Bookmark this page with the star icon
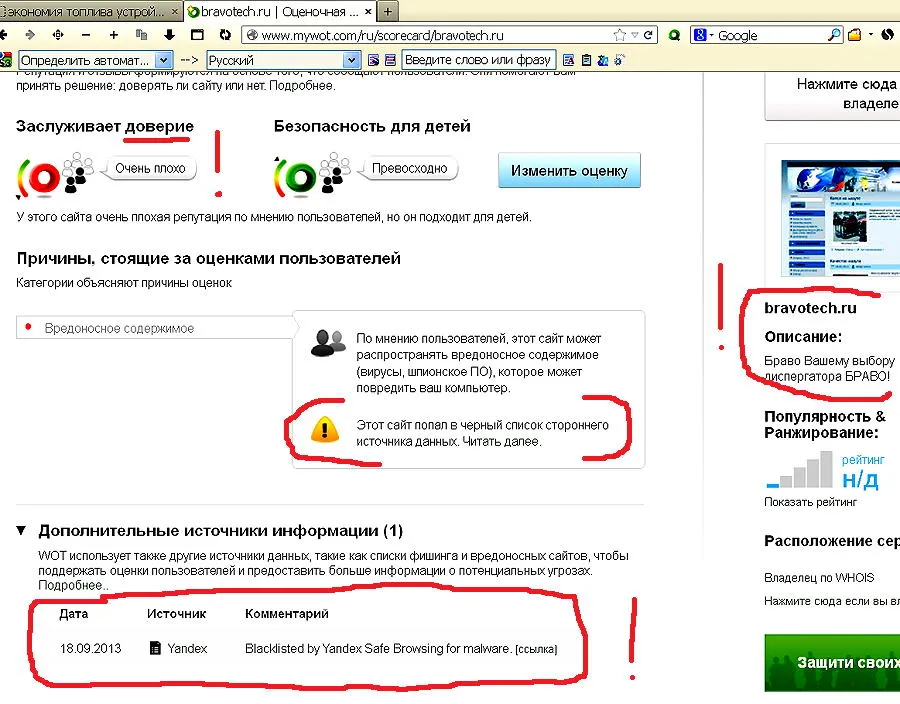The width and height of the screenshot is (900, 704). point(619,35)
